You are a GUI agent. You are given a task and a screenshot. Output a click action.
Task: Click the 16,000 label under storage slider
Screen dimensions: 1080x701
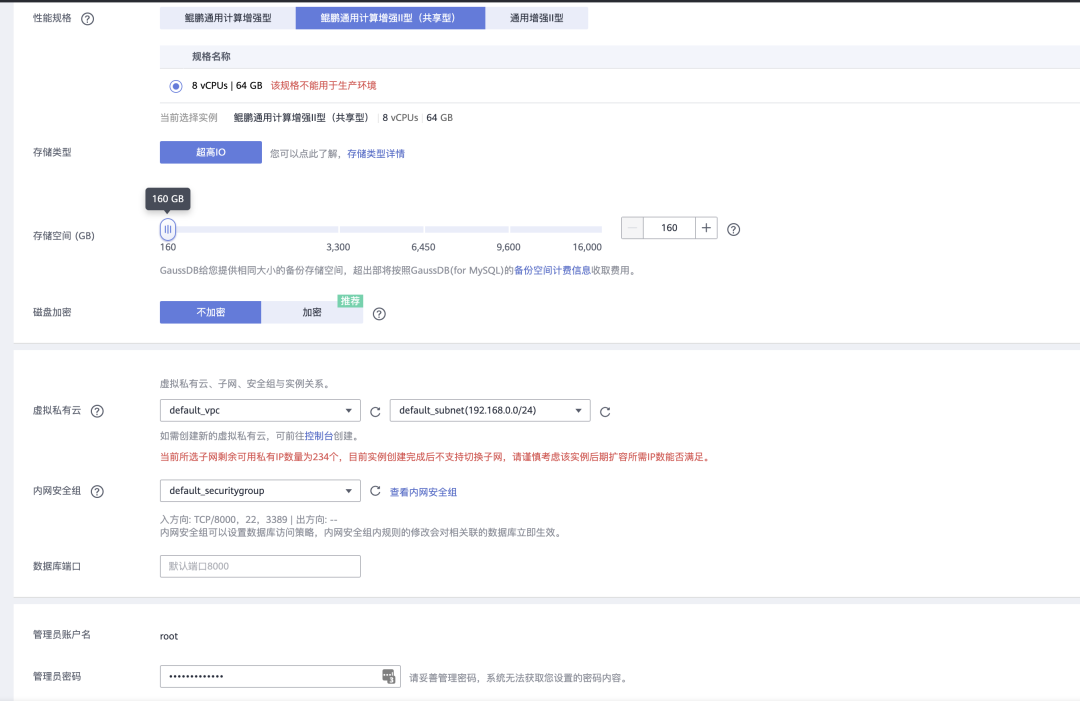[x=587, y=247]
